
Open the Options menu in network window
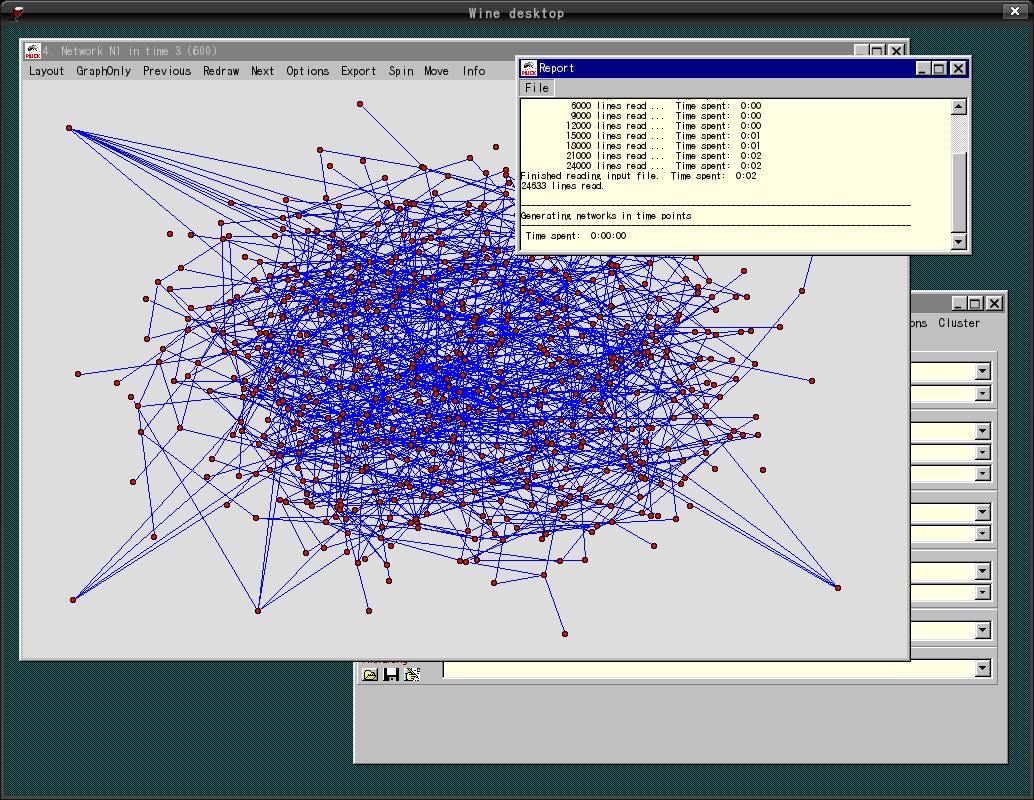click(x=307, y=71)
